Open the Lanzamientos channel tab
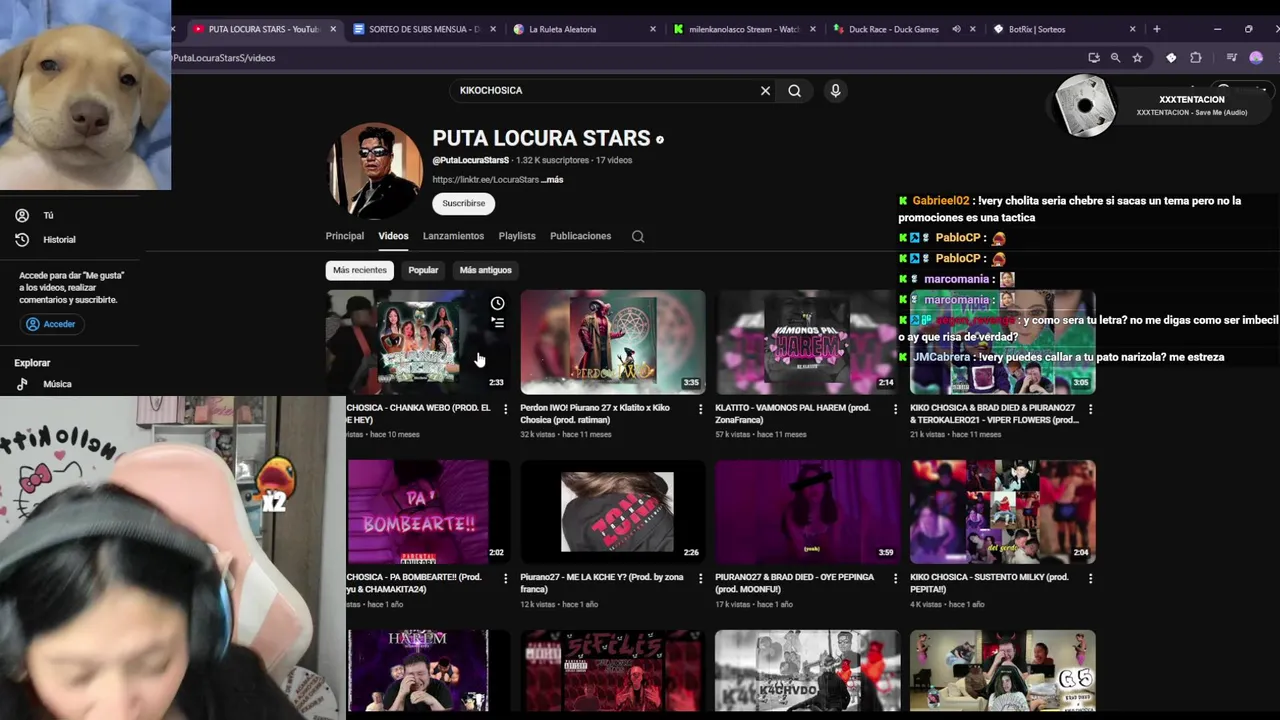 (x=453, y=236)
